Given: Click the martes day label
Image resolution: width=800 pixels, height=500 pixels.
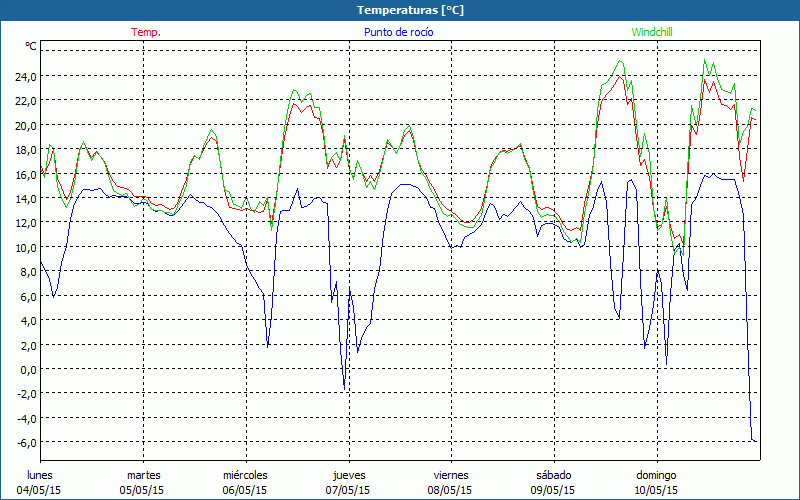Looking at the screenshot, I should coord(144,475).
